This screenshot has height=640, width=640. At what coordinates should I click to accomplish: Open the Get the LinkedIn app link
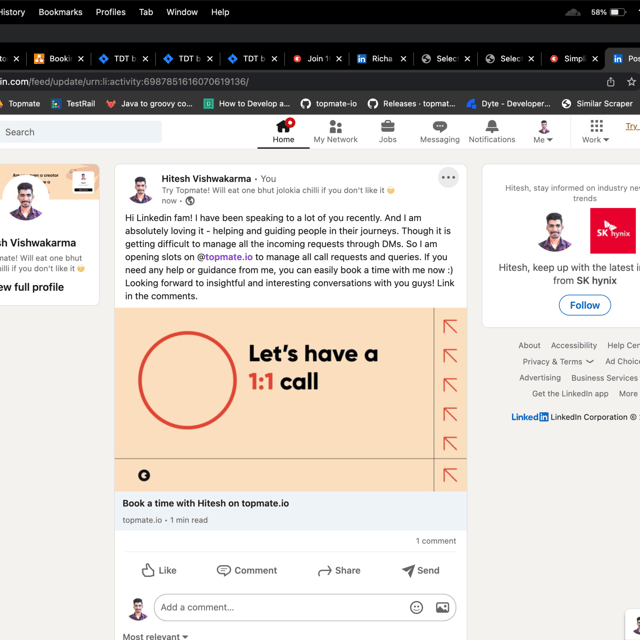pos(570,393)
